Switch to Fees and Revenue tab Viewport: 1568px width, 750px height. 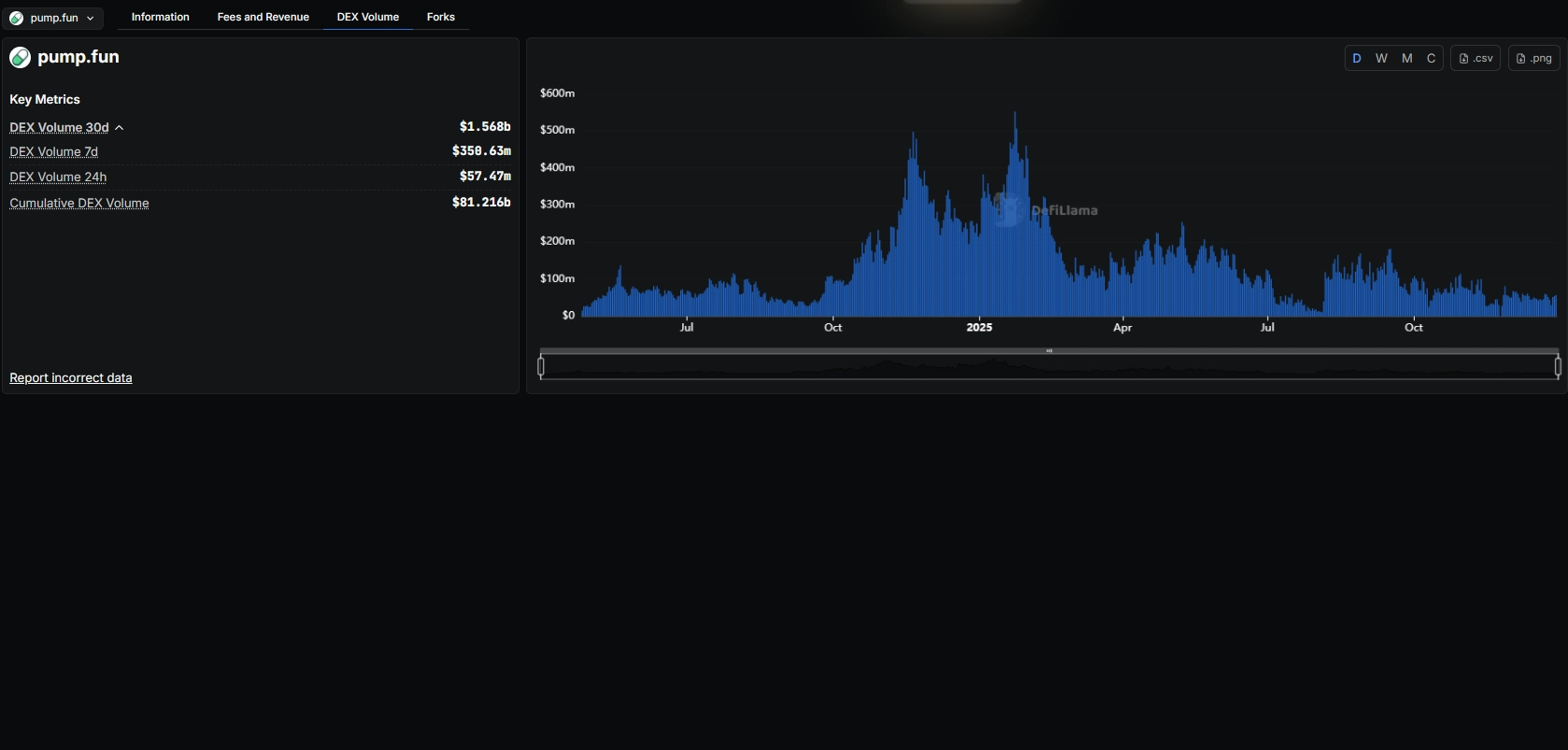pos(263,17)
